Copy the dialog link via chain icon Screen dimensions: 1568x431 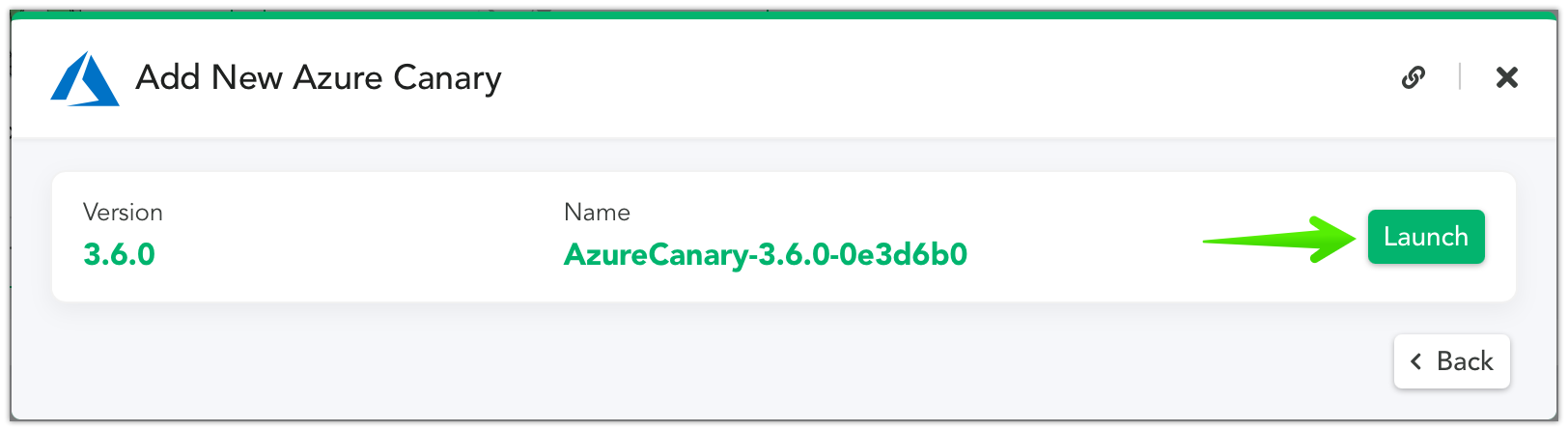tap(1414, 77)
